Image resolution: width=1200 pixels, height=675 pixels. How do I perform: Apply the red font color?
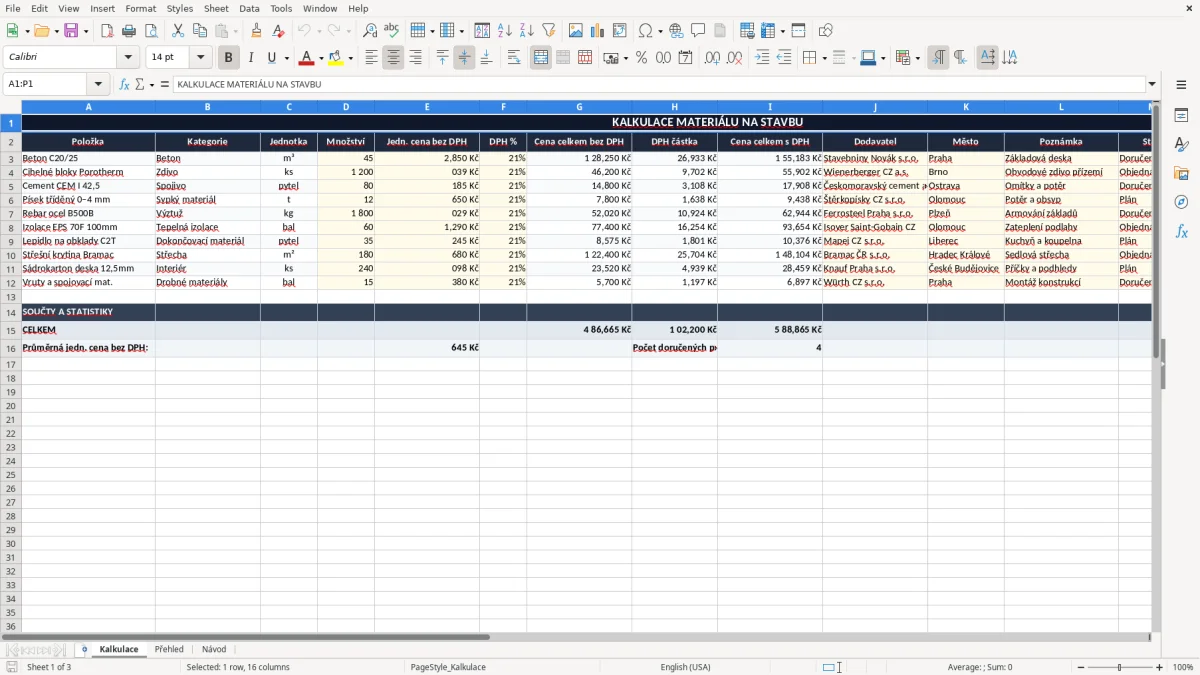[x=307, y=58]
